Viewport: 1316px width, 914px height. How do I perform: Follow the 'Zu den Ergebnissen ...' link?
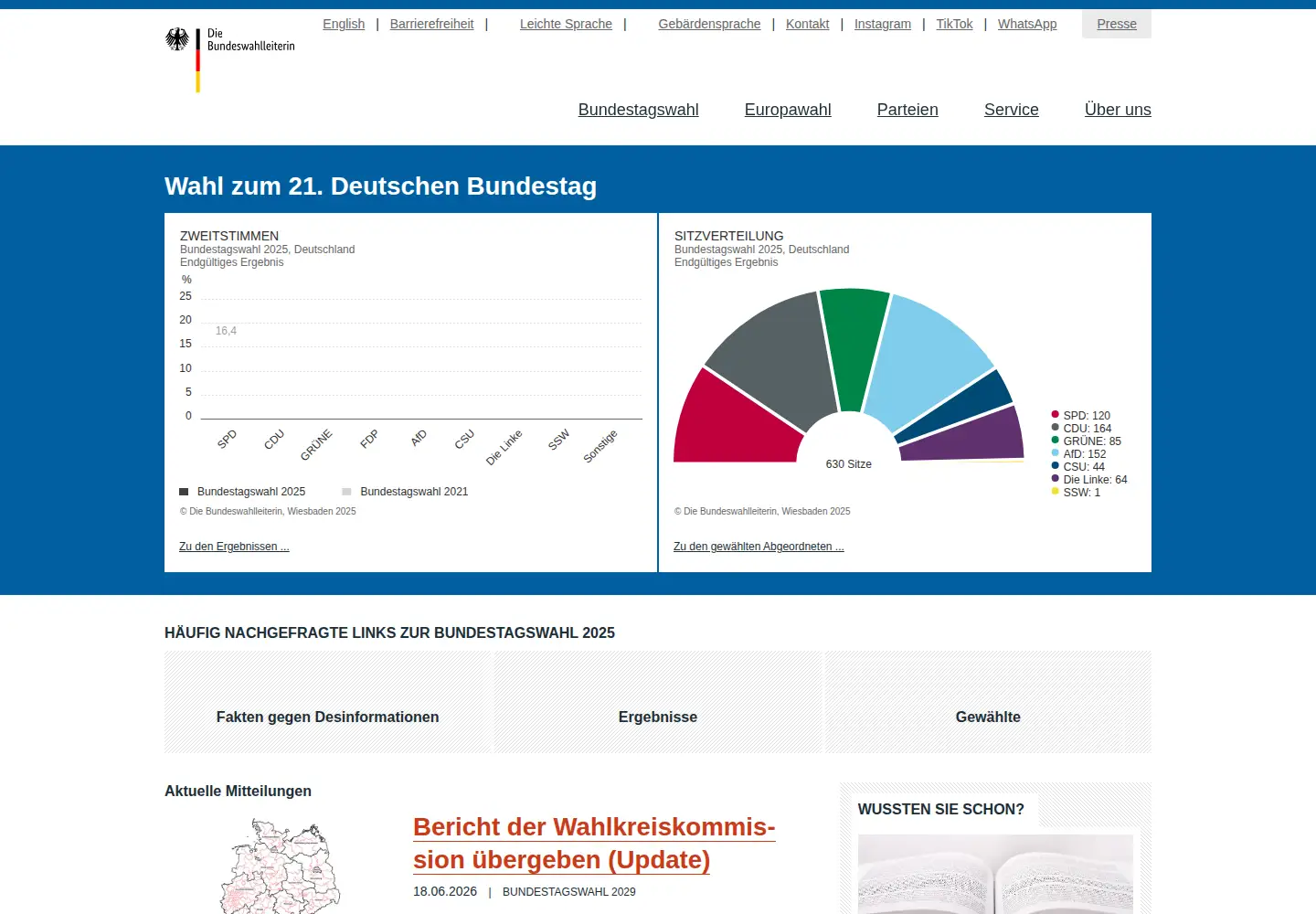coord(234,547)
